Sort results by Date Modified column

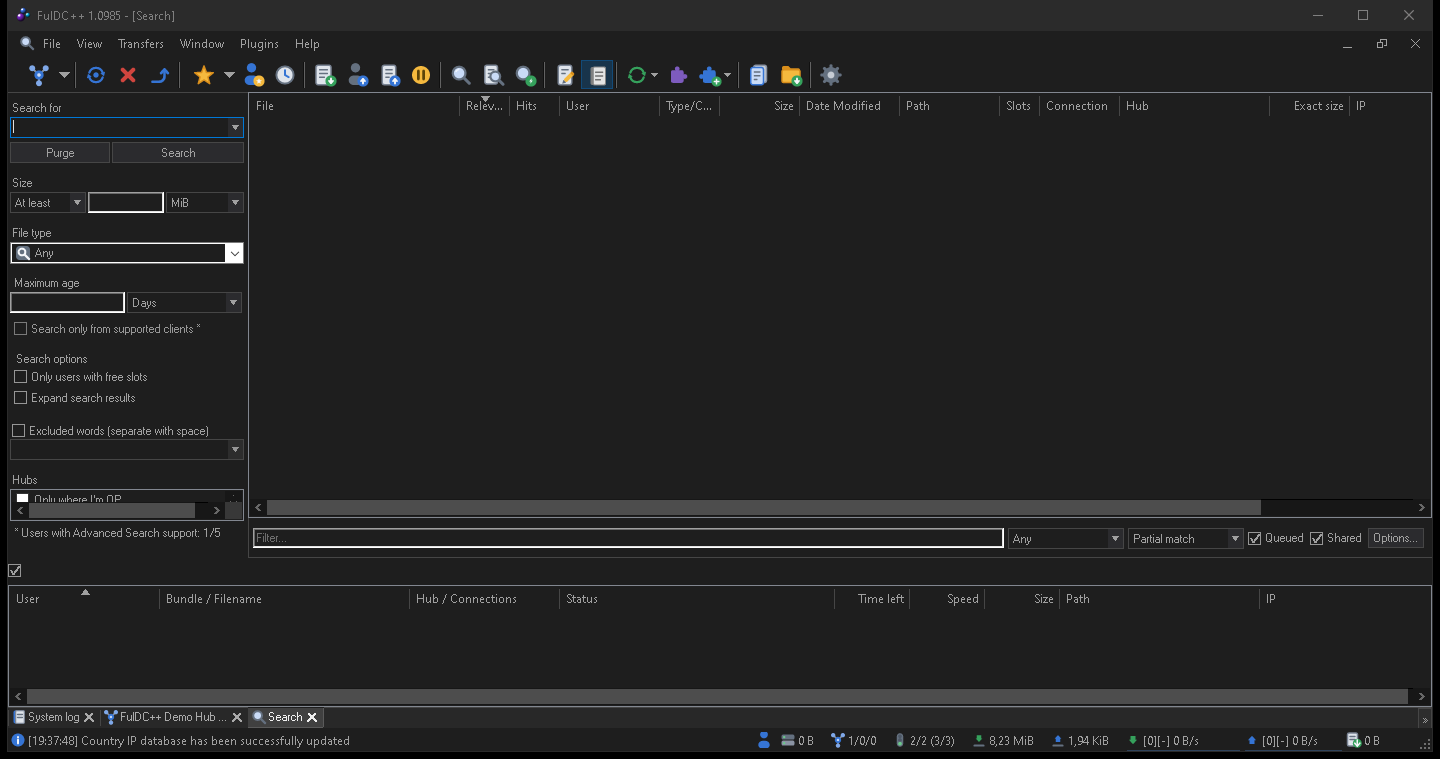pyautogui.click(x=849, y=106)
